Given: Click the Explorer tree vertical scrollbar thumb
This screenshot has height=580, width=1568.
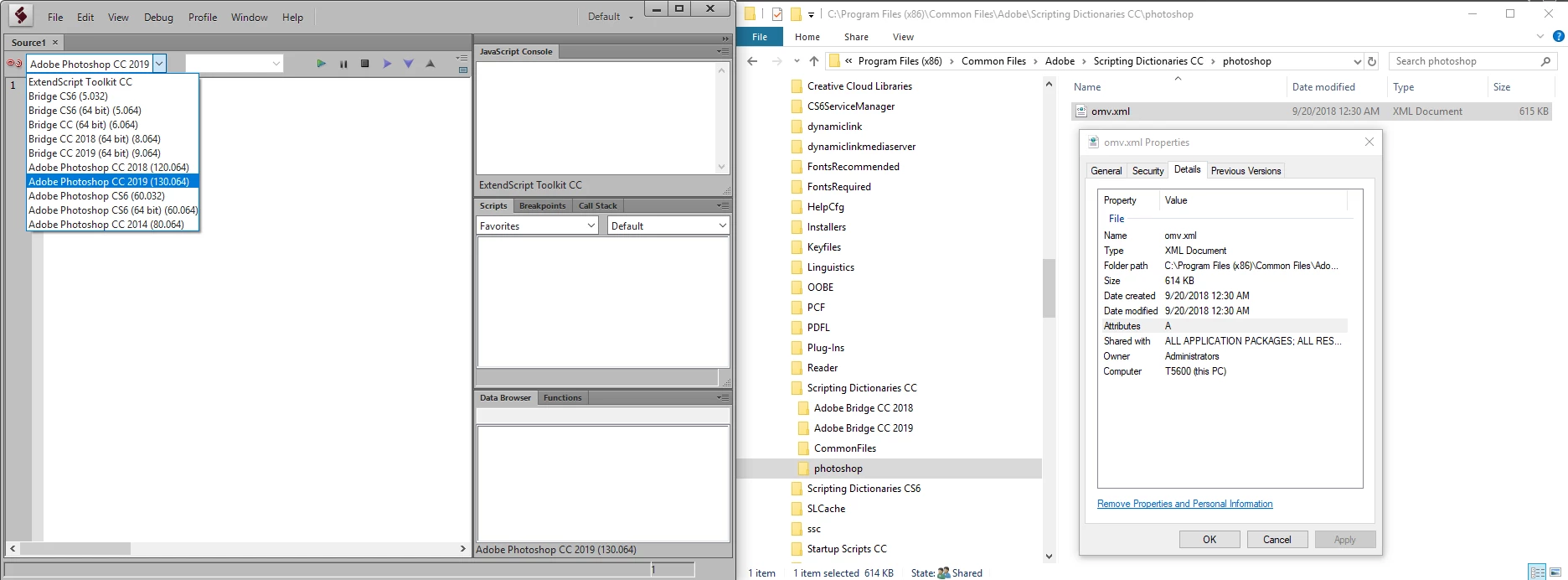Looking at the screenshot, I should point(1049,287).
